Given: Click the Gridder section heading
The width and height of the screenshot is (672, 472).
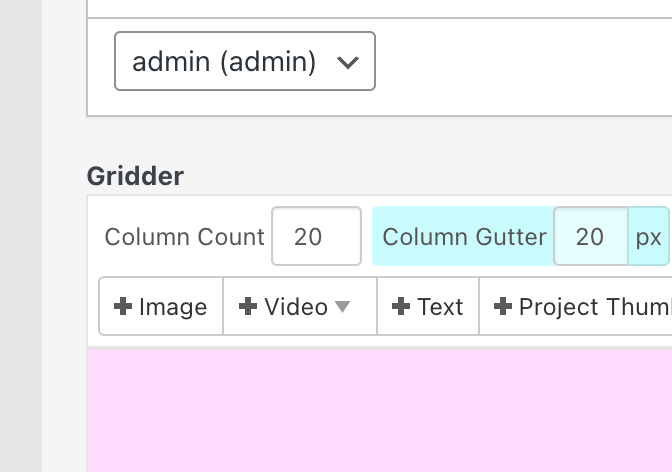Looking at the screenshot, I should pyautogui.click(x=135, y=176).
